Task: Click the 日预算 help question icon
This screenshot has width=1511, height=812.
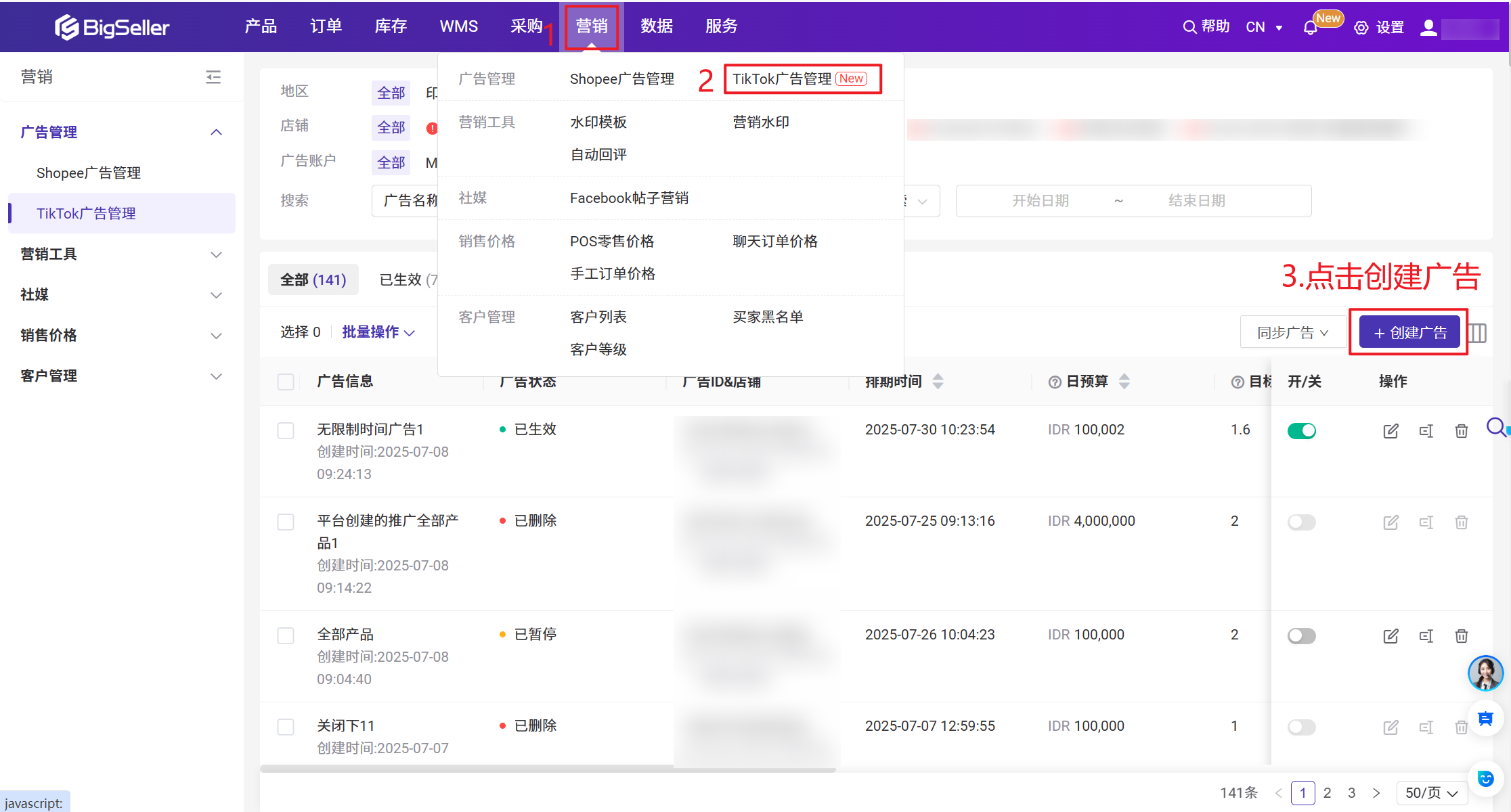Action: (x=1055, y=382)
